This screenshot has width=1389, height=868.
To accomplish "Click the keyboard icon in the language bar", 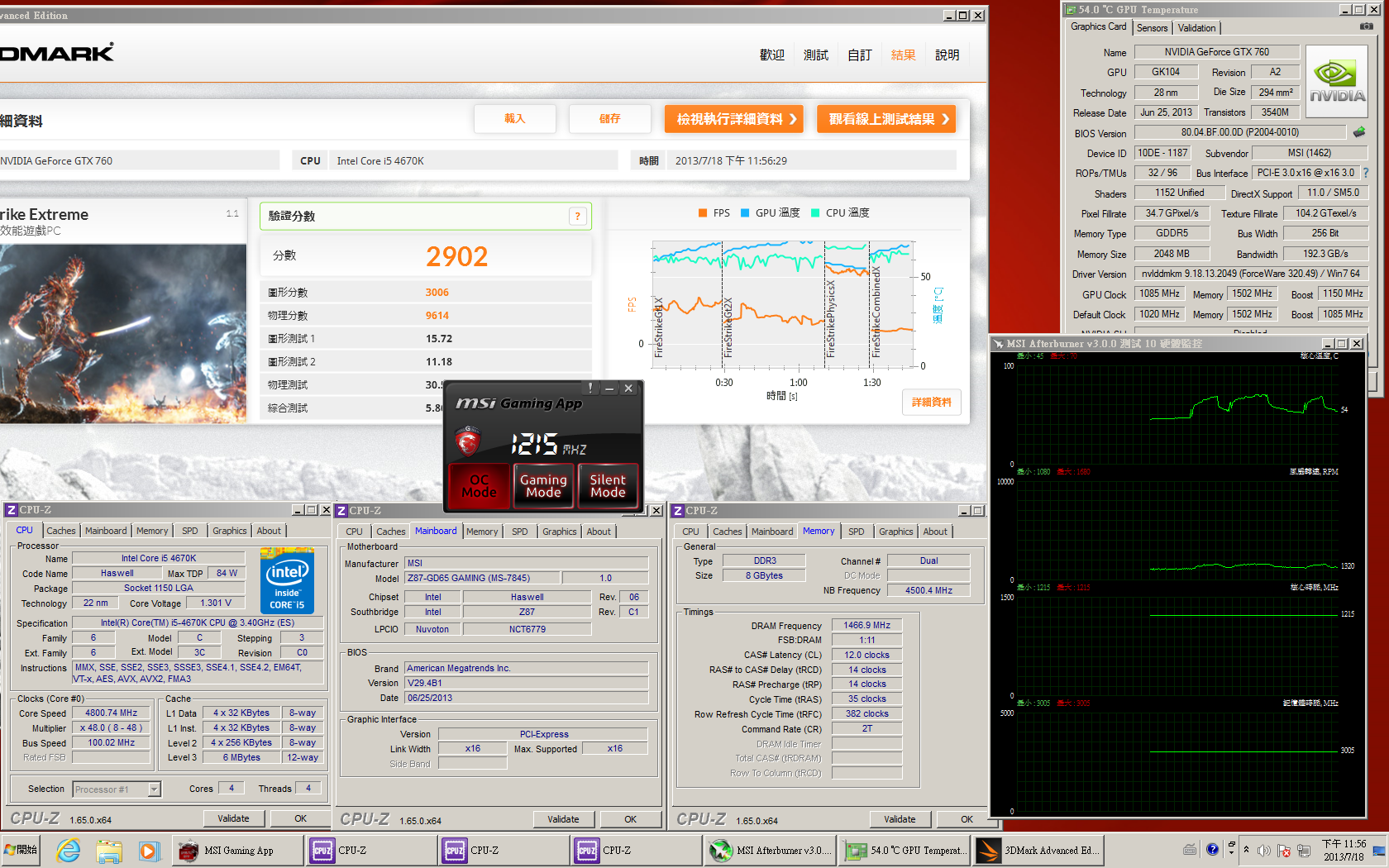I will [1190, 849].
